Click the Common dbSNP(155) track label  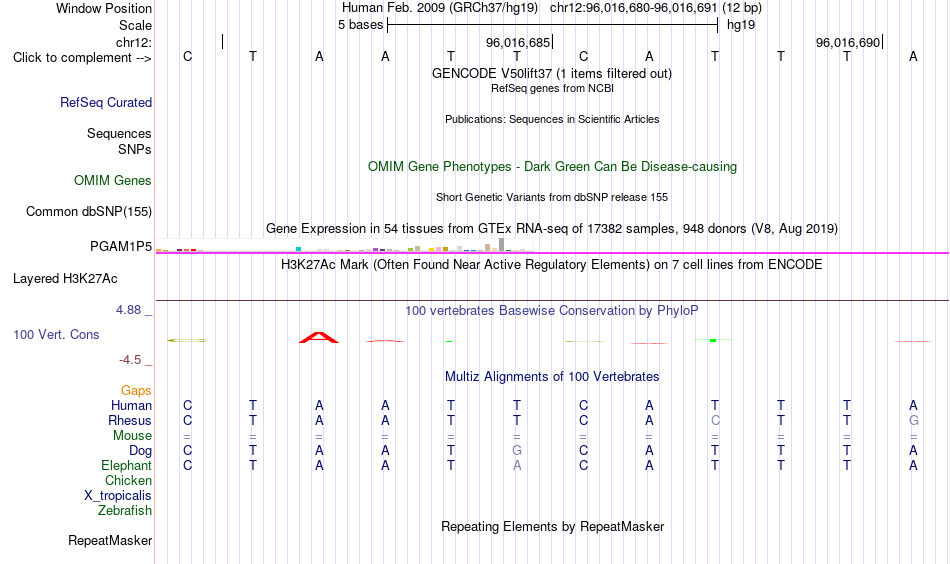89,211
